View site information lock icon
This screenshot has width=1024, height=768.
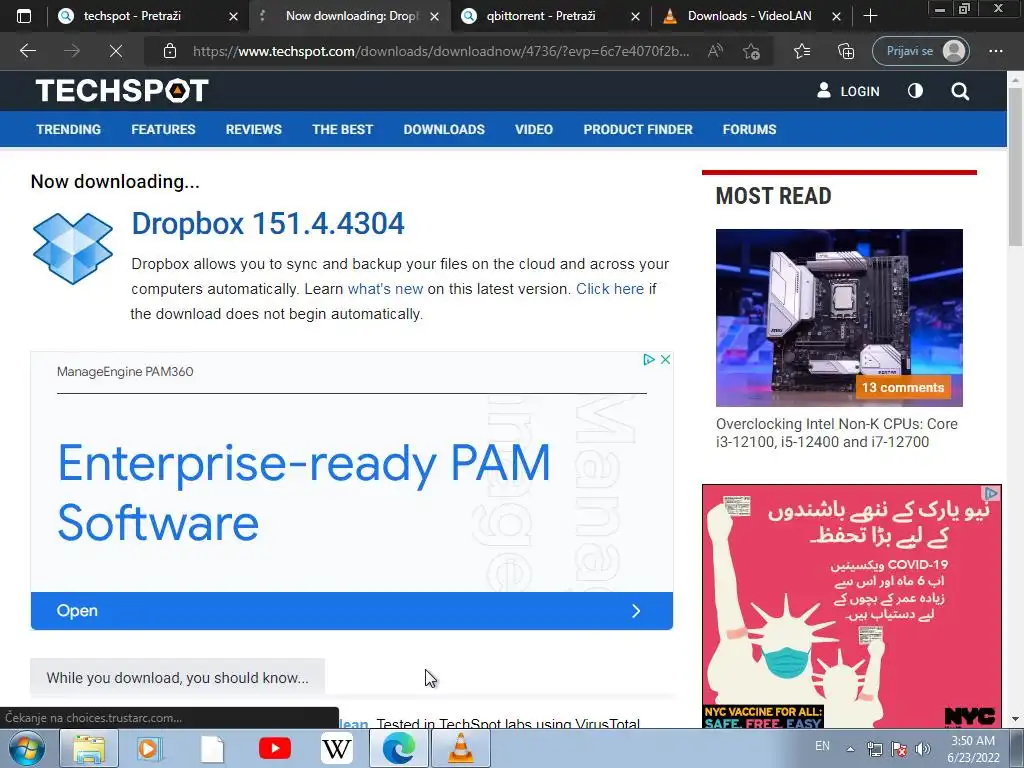pyautogui.click(x=170, y=51)
